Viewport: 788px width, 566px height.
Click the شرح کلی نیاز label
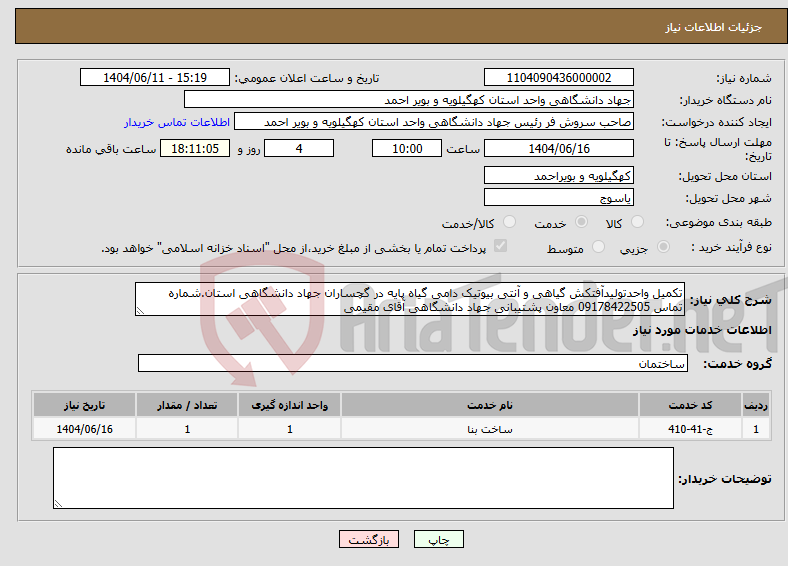tap(730, 300)
